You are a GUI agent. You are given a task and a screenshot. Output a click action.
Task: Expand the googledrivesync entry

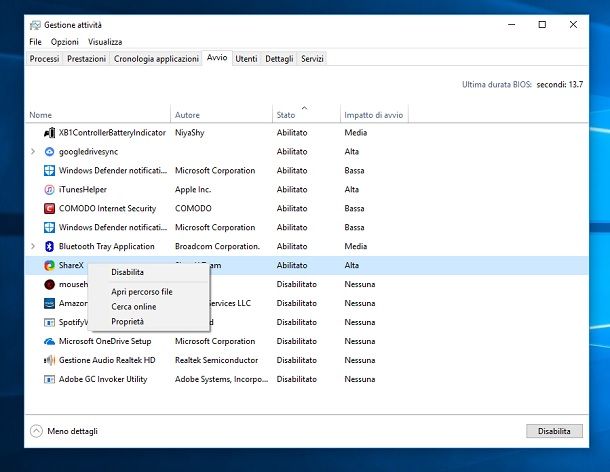pyautogui.click(x=33, y=152)
